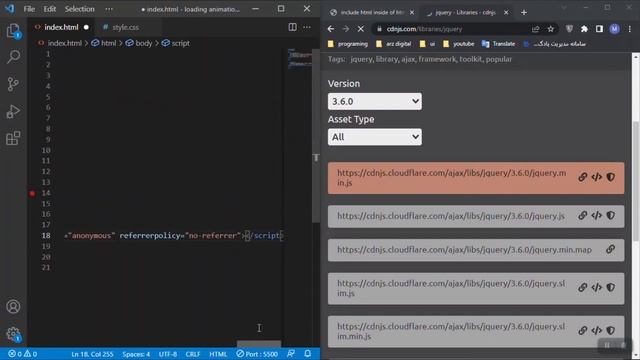Viewport: 640px width, 360px height.
Task: Switch to the include html Chrome tab
Action: 372,13
